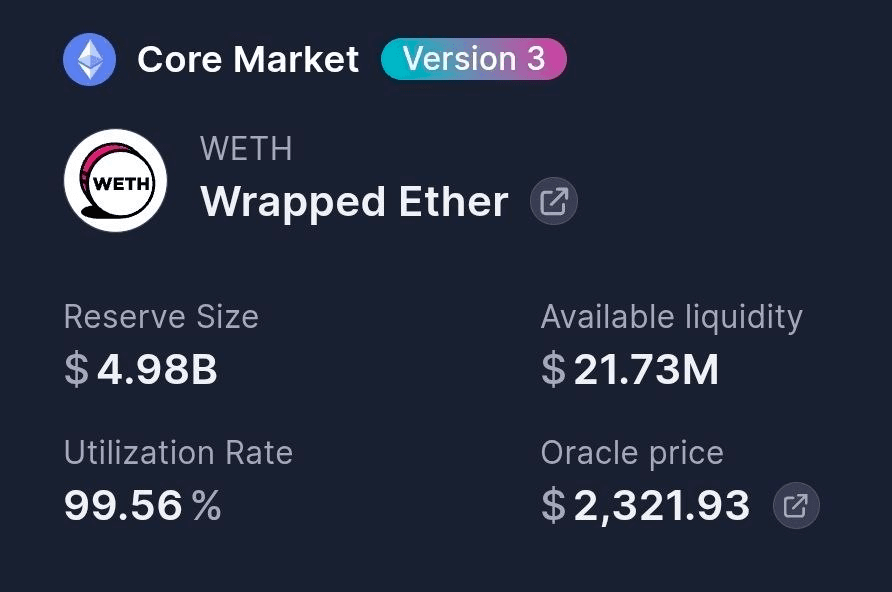This screenshot has width=892, height=592.
Task: Click the Available liquidity label
Action: 671,317
